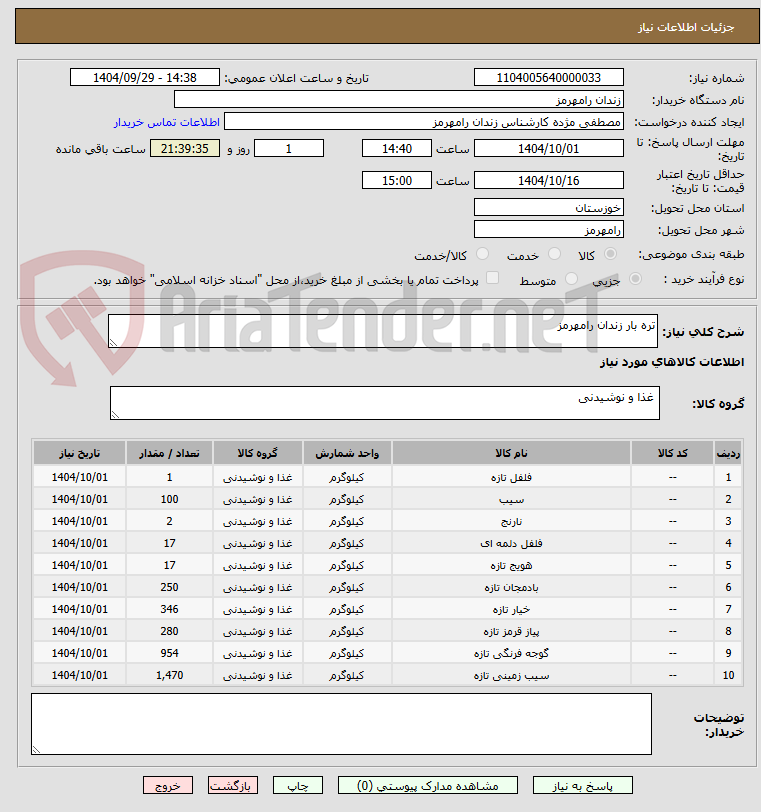Click the 'نام کالا' column header

point(511,453)
